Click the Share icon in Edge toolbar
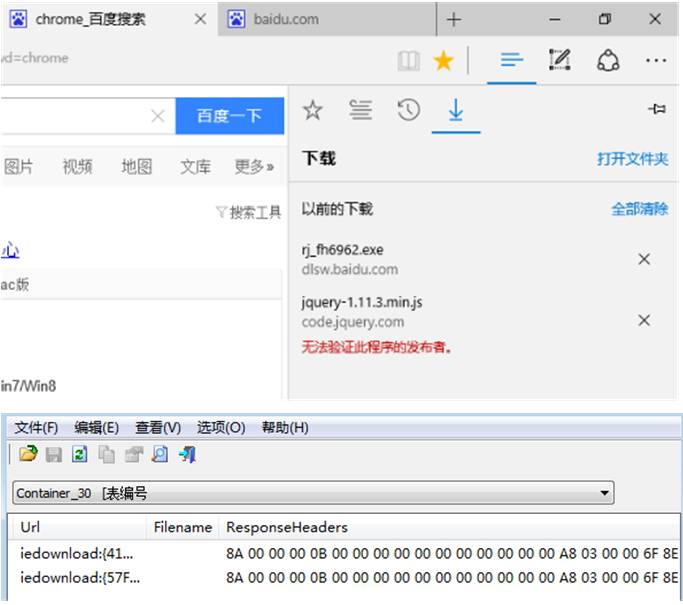This screenshot has height=605, width=683. [608, 60]
